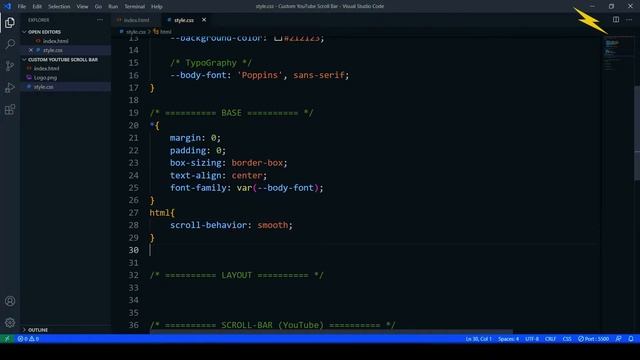640x360 pixels.
Task: Open the Terminal menu
Action: (x=134, y=7)
